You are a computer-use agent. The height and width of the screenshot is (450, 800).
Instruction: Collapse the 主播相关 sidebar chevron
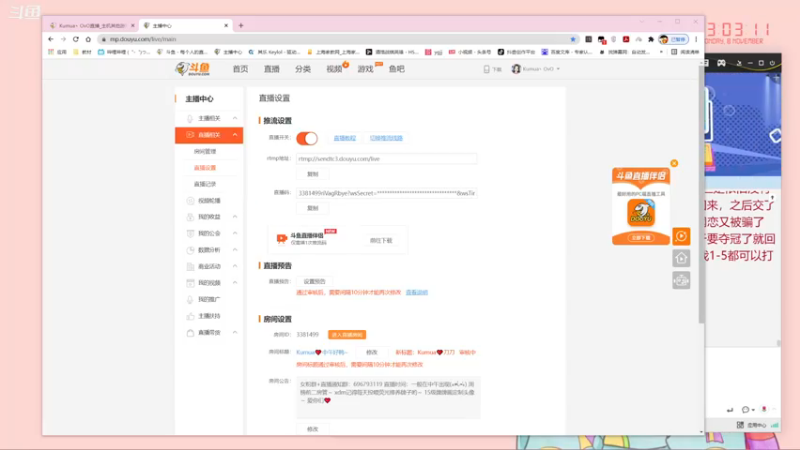pyautogui.click(x=235, y=118)
